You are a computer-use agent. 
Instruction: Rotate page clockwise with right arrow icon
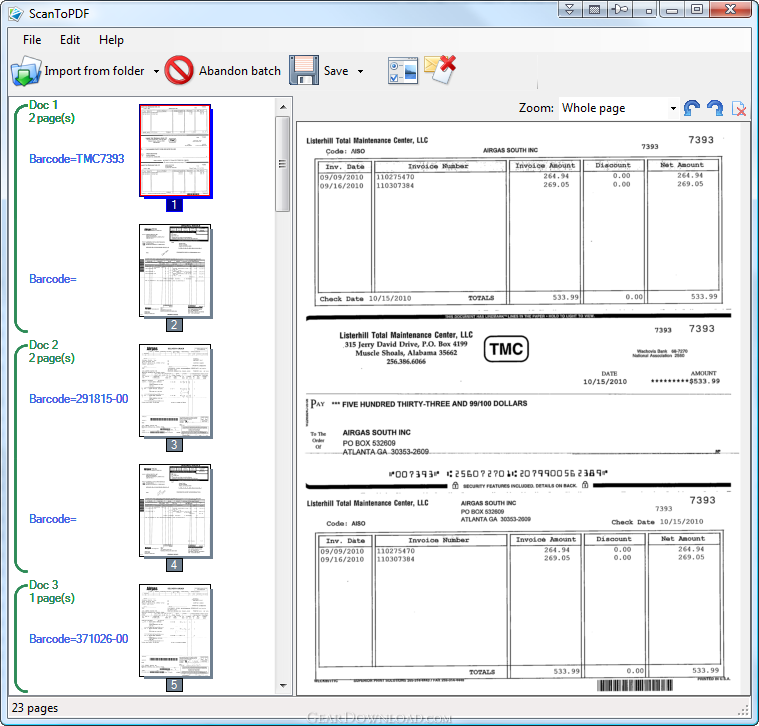[x=715, y=108]
